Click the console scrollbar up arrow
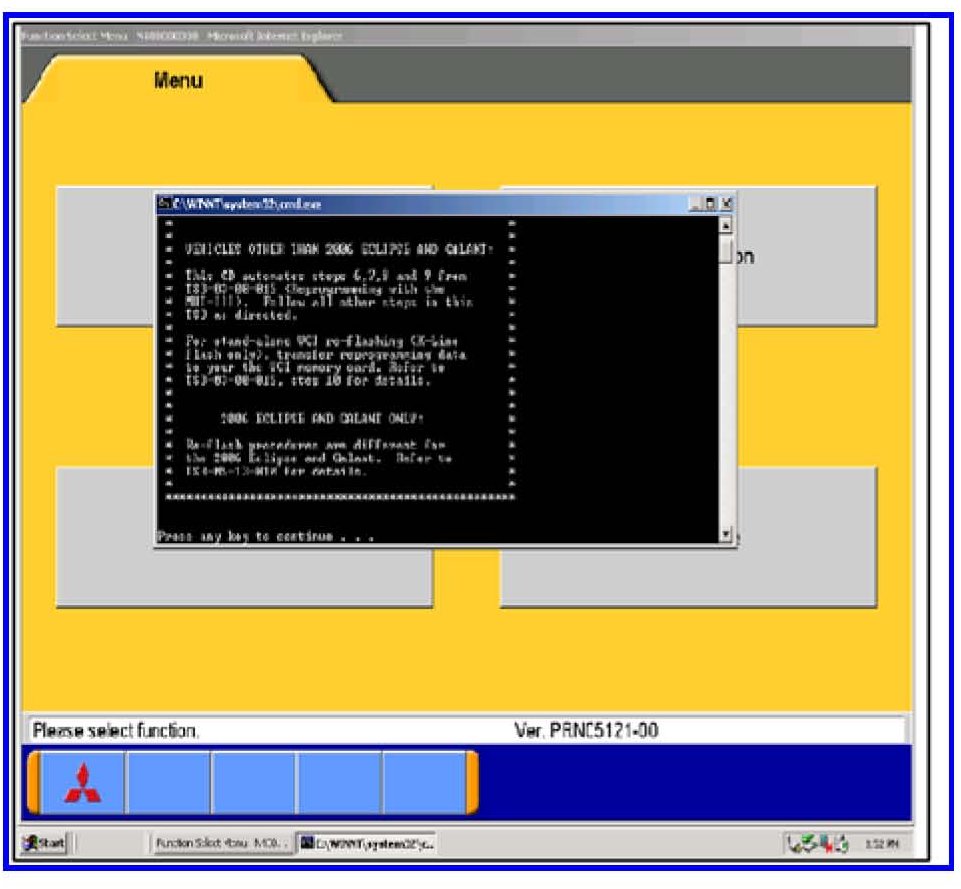The image size is (961, 889). click(726, 225)
